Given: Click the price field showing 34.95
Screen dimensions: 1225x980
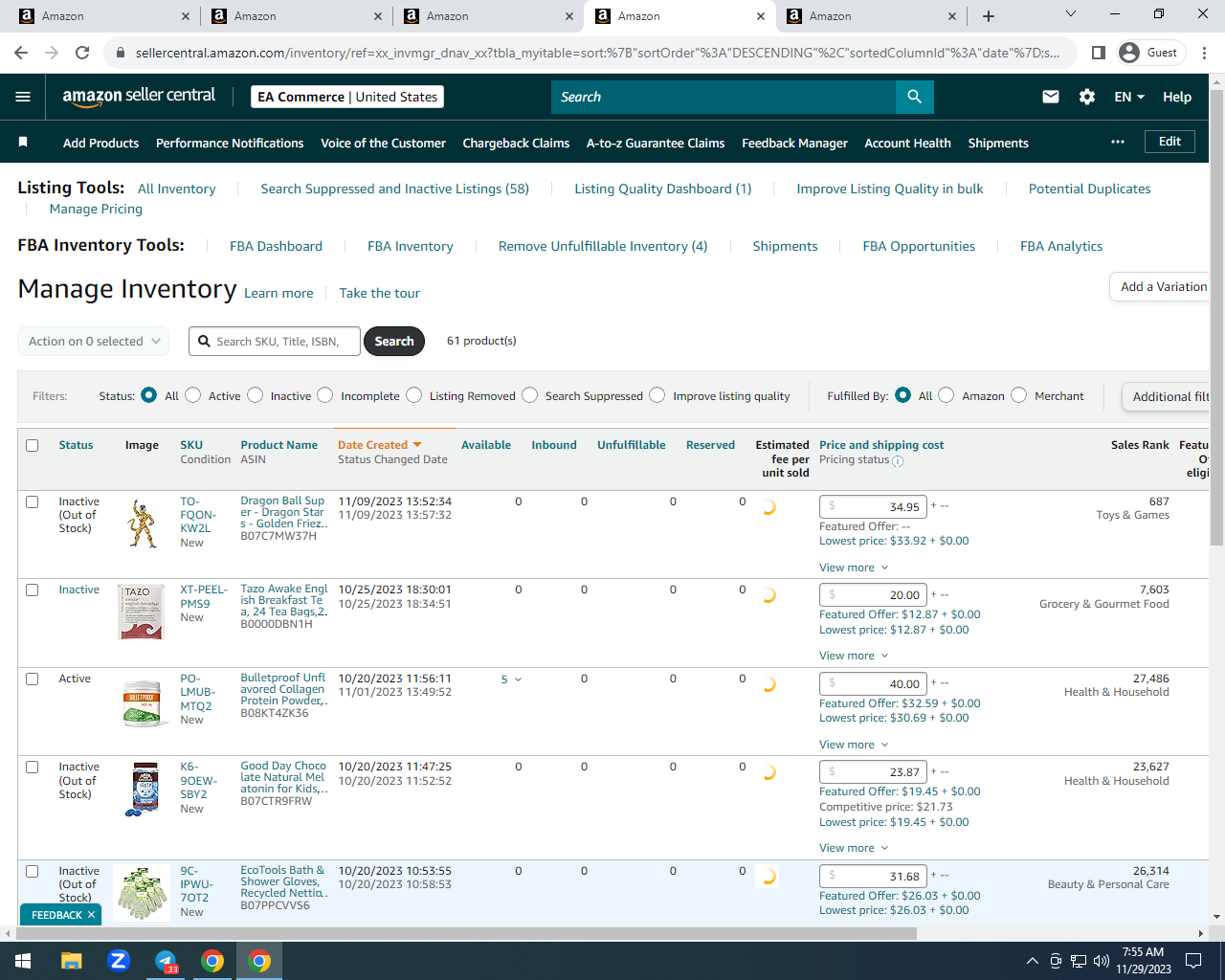Looking at the screenshot, I should (x=873, y=506).
